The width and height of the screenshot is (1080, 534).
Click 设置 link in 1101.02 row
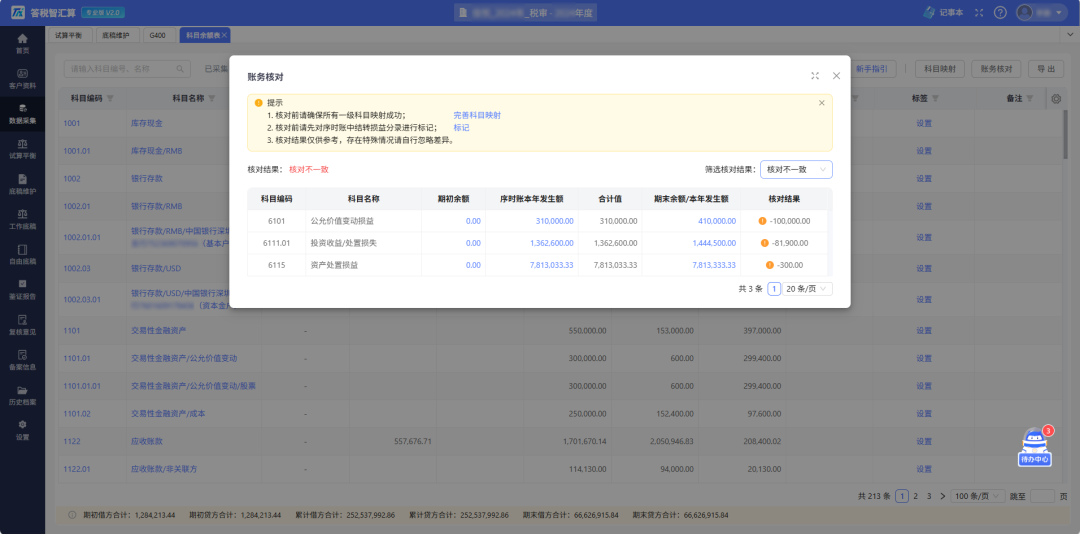(x=924, y=413)
